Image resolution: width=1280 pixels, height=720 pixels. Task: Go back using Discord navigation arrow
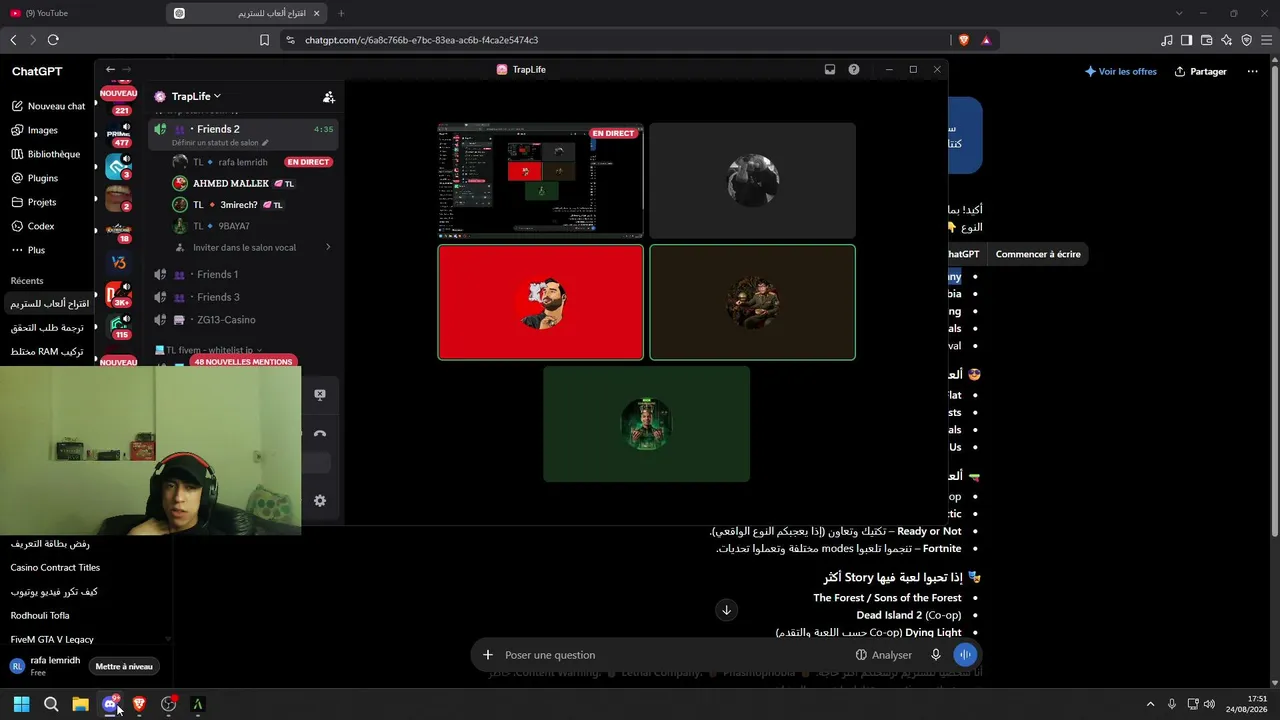110,69
